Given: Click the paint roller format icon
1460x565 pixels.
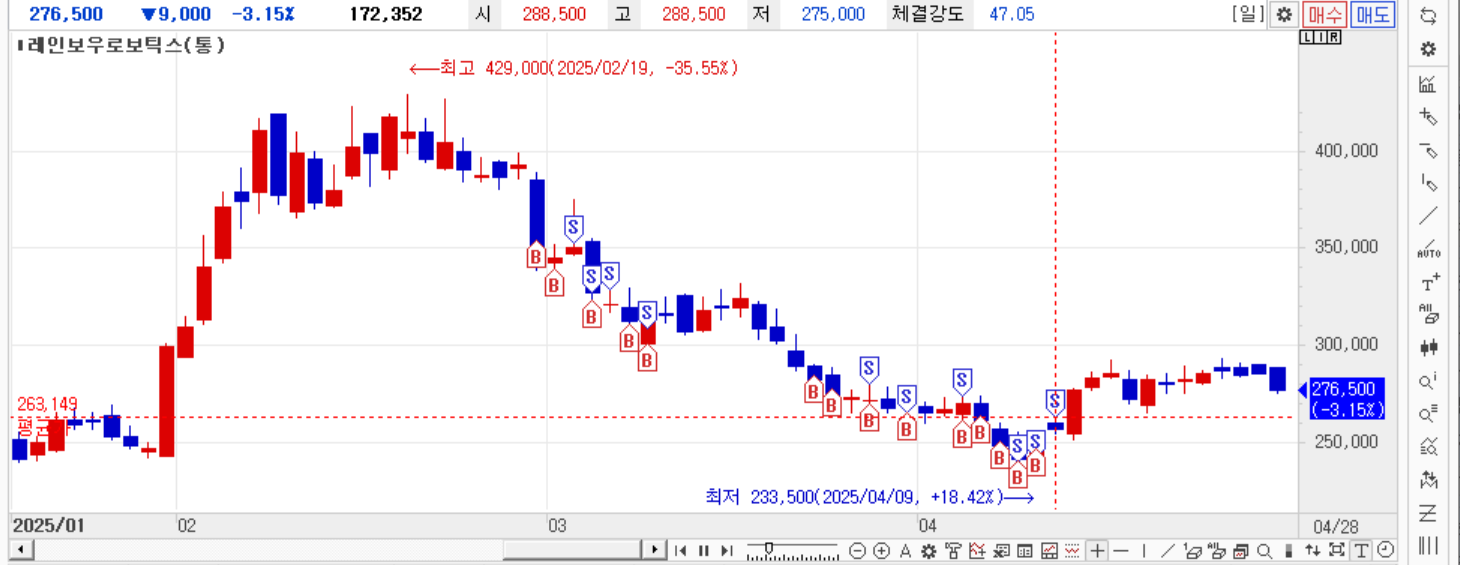Looking at the screenshot, I should point(953,550).
